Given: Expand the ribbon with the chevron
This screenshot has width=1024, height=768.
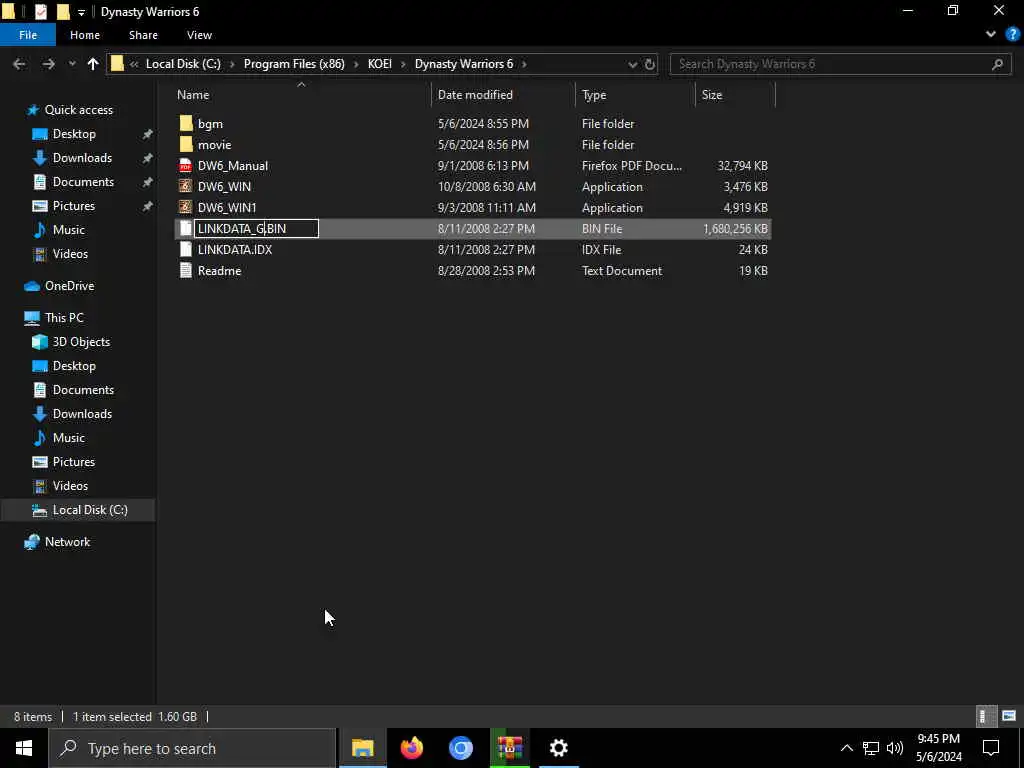Looking at the screenshot, I should point(991,35).
